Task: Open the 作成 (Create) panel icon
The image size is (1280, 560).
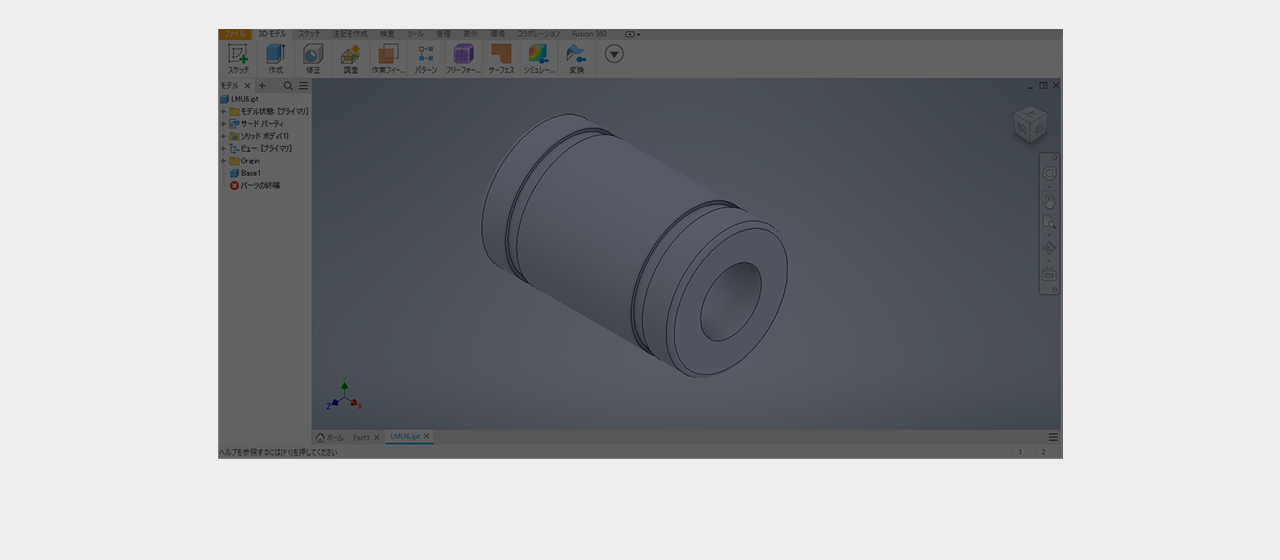Action: click(275, 55)
